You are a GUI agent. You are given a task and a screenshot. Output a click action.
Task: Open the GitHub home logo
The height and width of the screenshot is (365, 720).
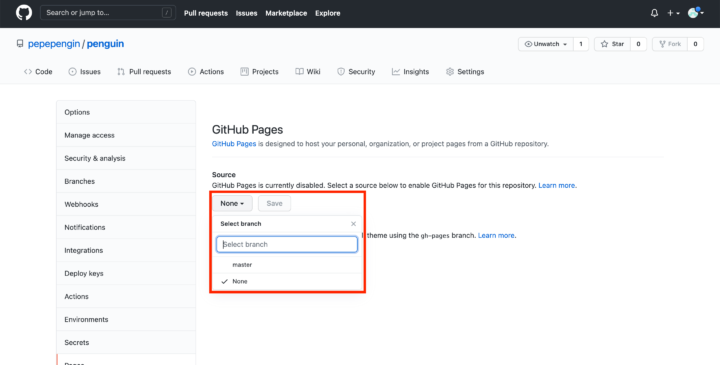click(24, 13)
